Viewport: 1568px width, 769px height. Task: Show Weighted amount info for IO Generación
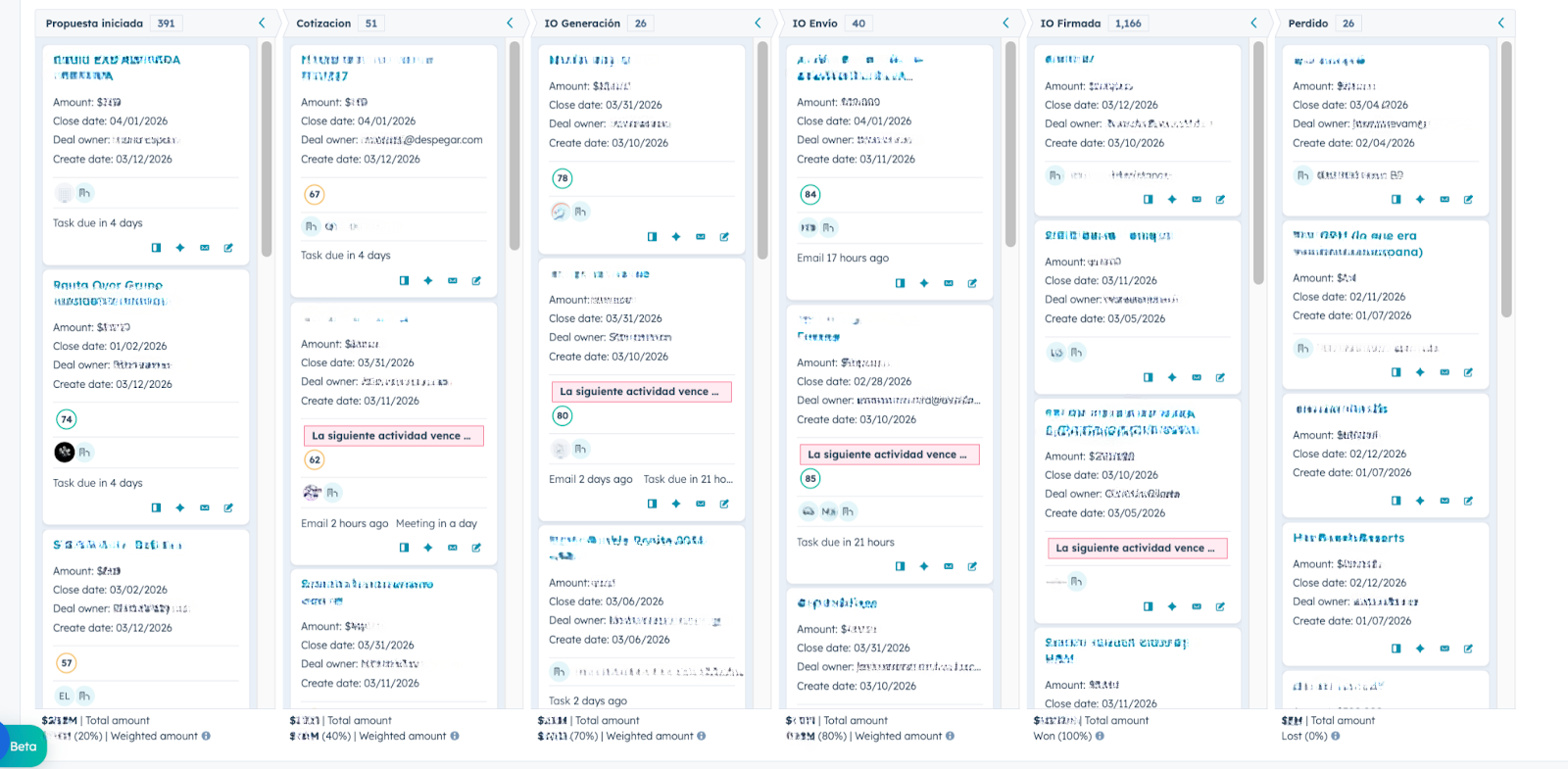[x=702, y=737]
